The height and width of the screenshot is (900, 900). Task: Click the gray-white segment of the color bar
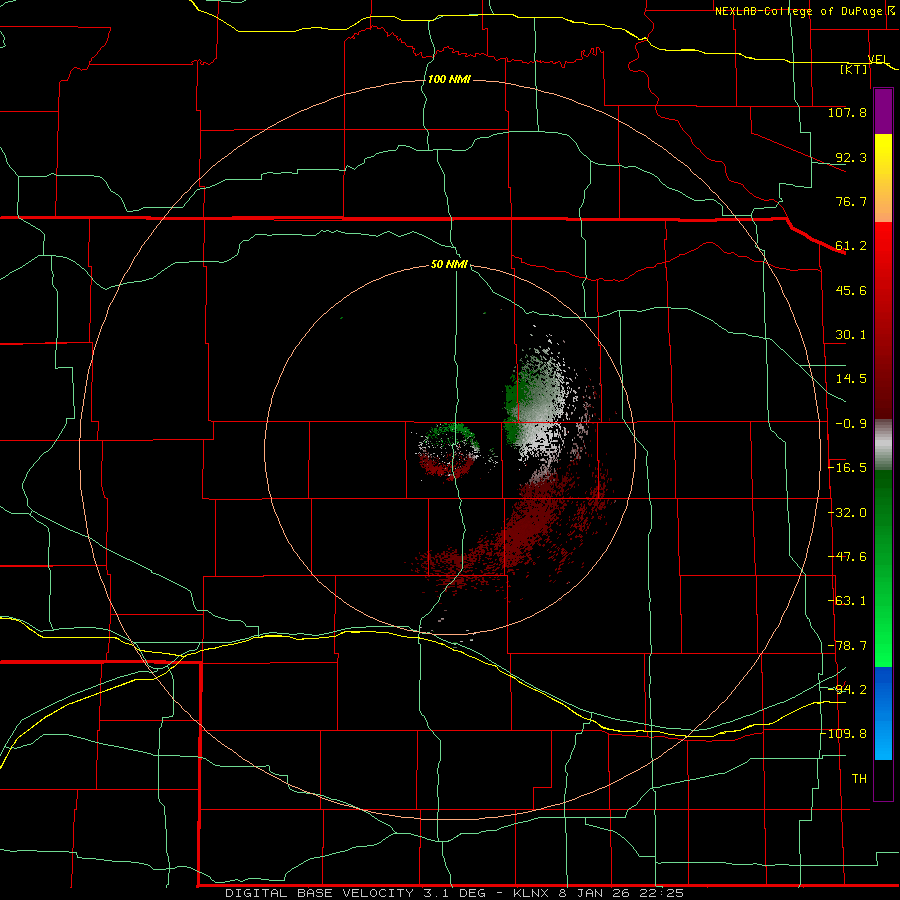(883, 445)
